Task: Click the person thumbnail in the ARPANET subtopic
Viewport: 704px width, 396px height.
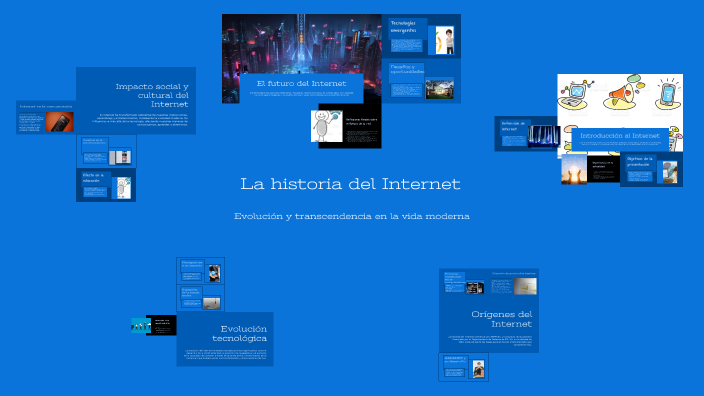Action: pos(479,370)
